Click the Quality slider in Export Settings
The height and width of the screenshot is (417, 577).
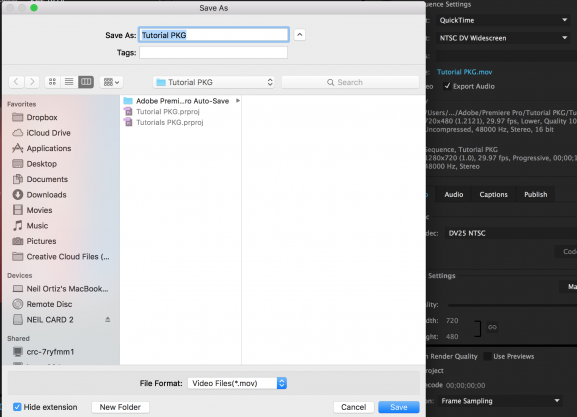pyautogui.click(x=513, y=305)
